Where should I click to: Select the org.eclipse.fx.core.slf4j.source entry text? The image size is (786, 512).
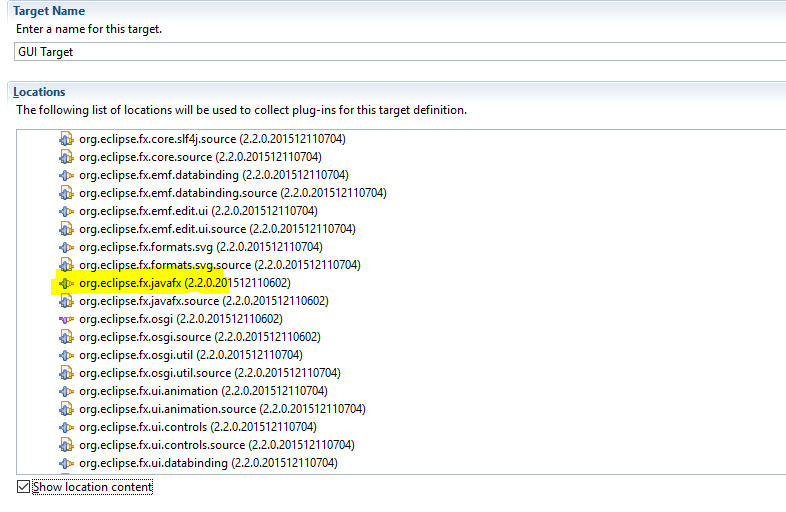click(212, 139)
